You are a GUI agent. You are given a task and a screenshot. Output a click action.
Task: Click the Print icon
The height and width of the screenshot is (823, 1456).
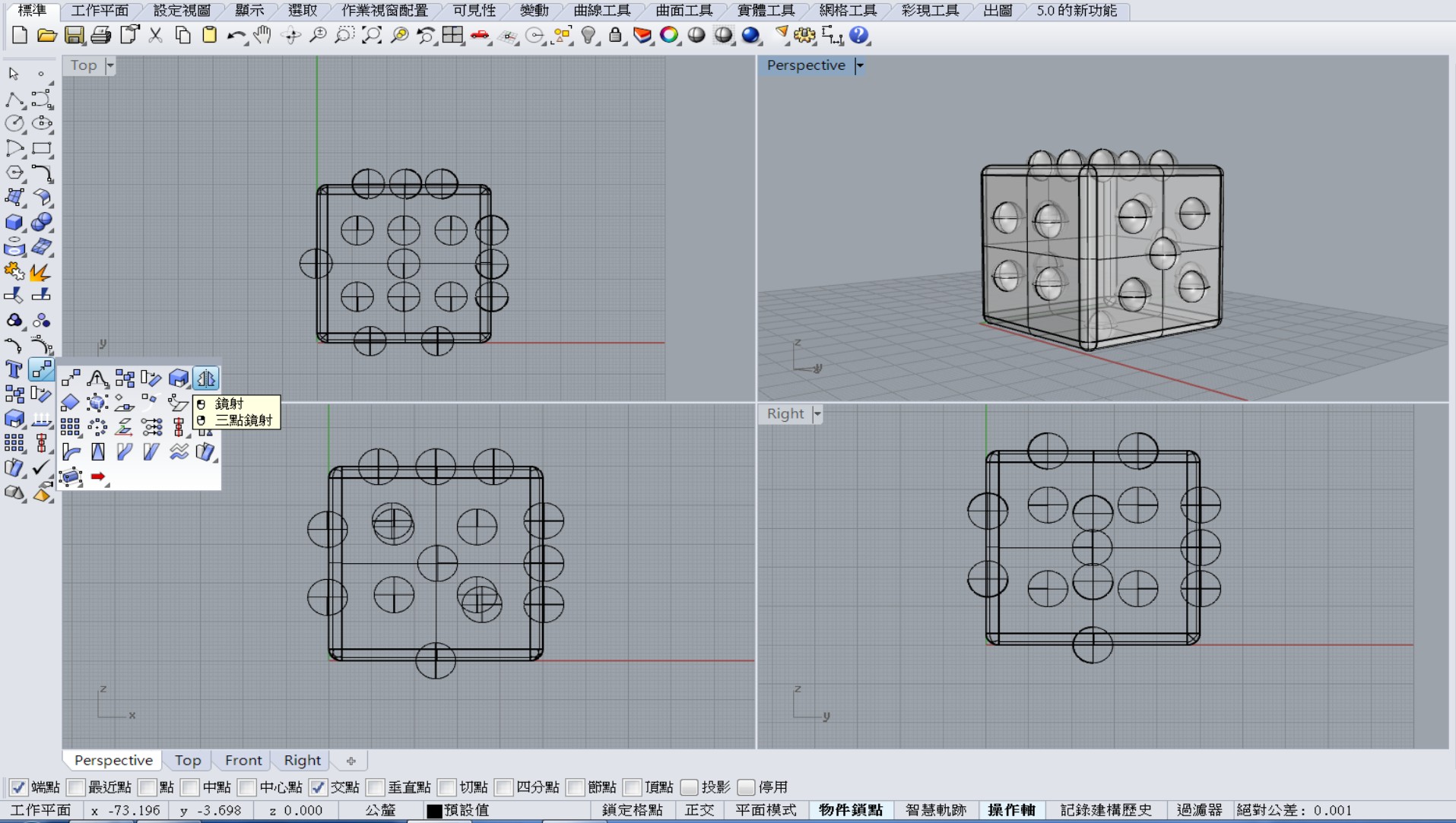[101, 35]
